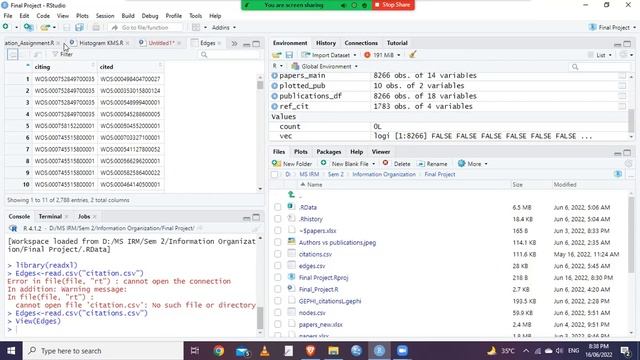Open the 191 MiB memory usage dropdown
Screen dimensions: 640x360
click(382, 55)
